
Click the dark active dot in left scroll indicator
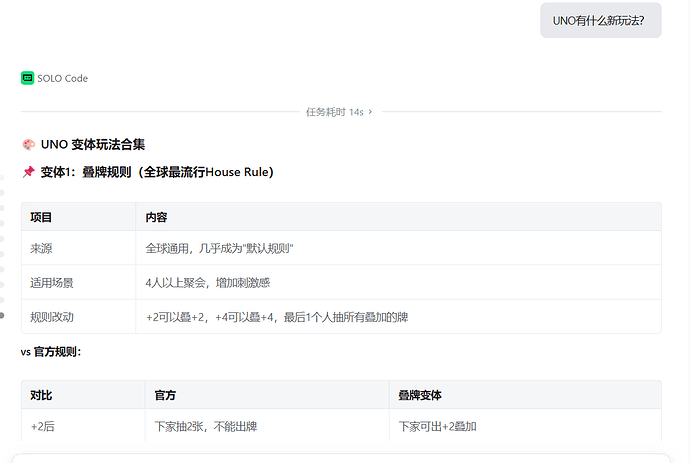(2, 315)
